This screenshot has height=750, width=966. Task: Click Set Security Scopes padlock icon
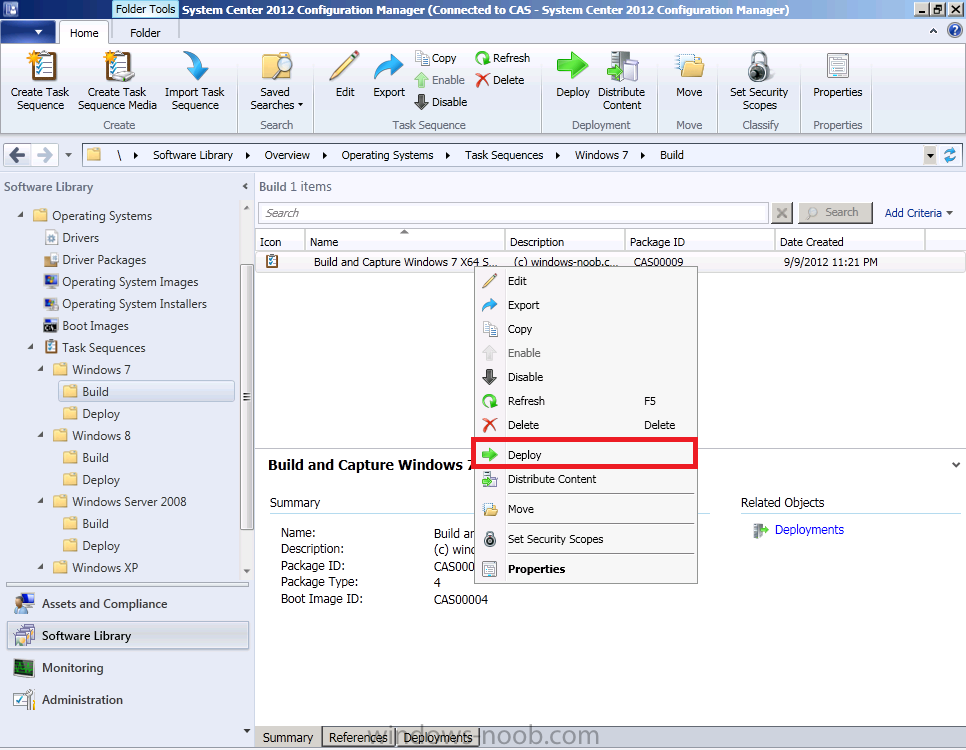click(x=759, y=67)
